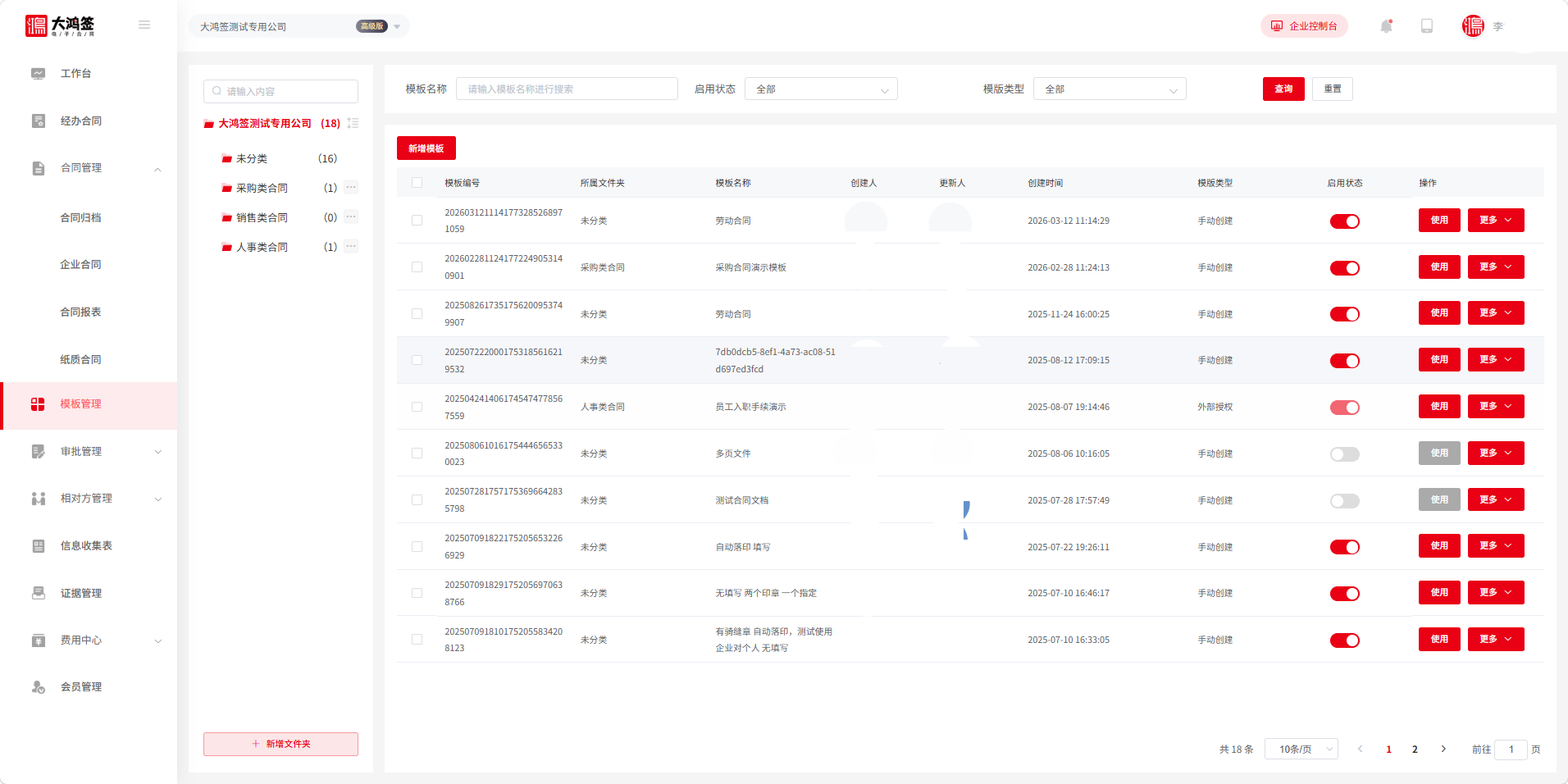Open the 模版类型 dropdown filter

(x=1109, y=89)
